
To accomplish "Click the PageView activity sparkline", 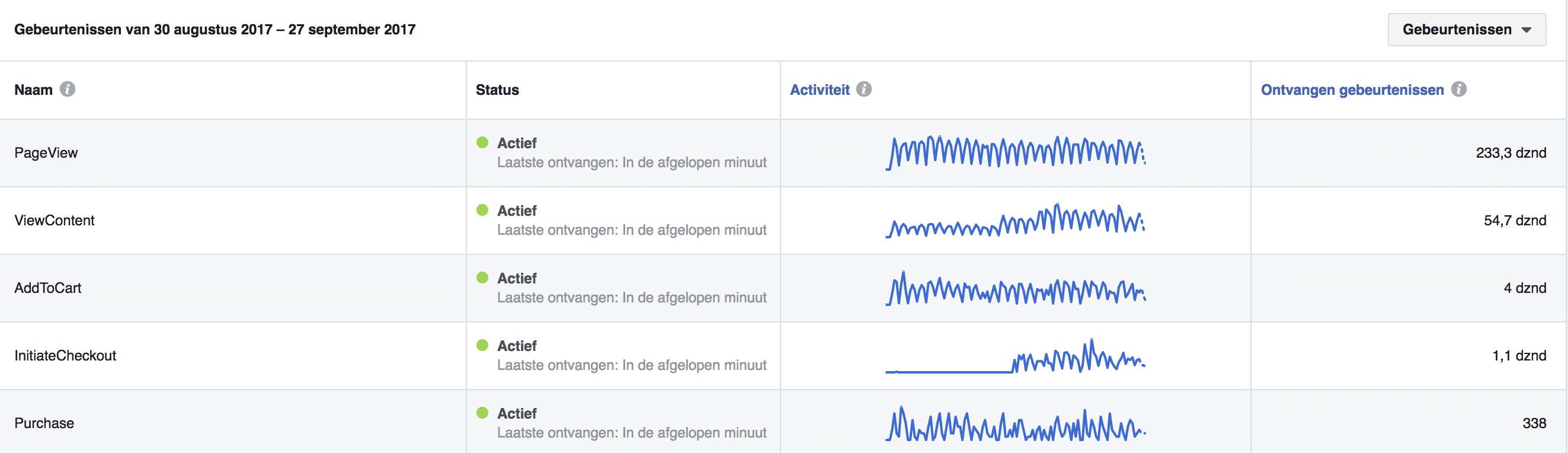I will [x=1015, y=153].
